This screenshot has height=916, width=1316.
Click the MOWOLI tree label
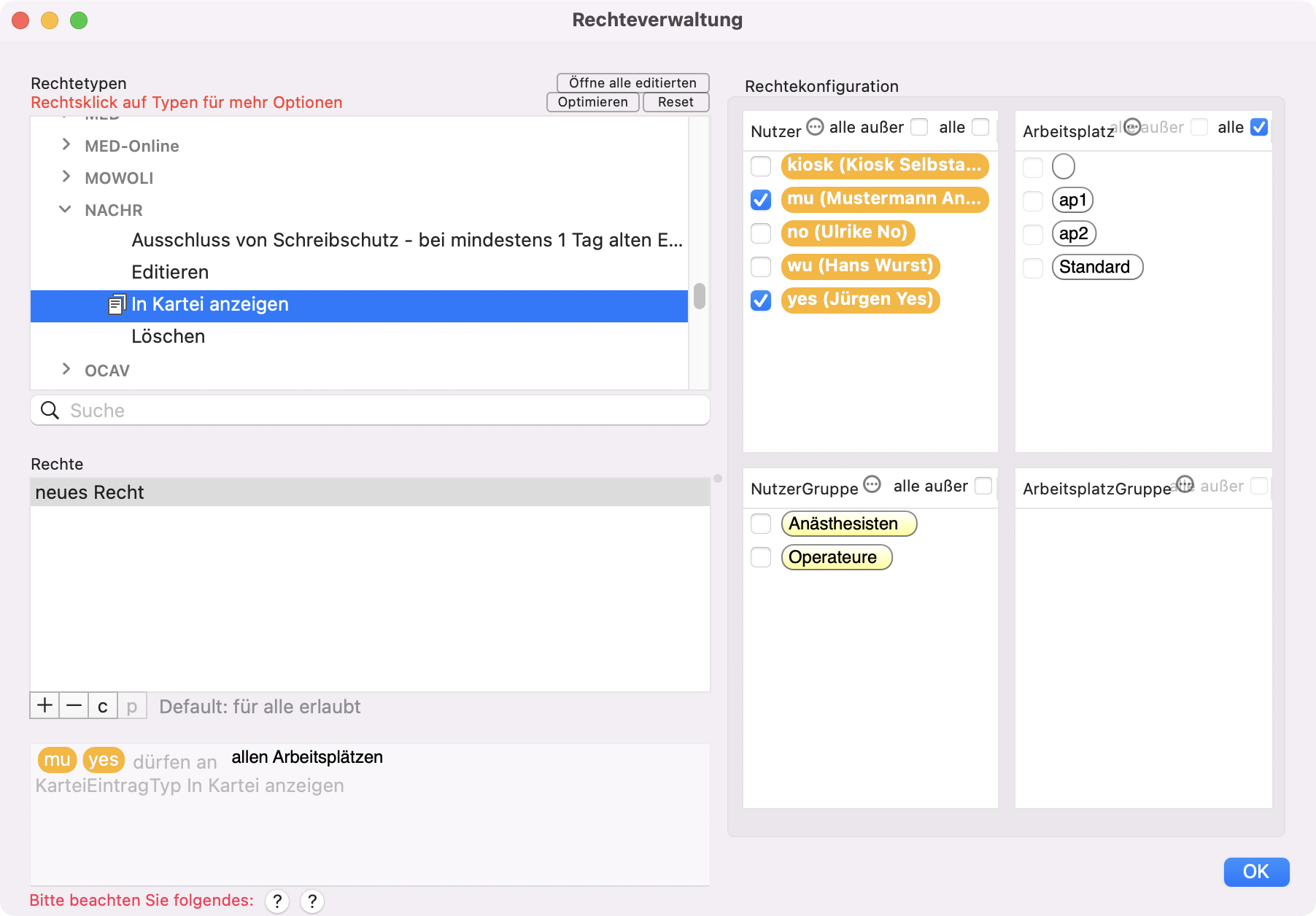pyautogui.click(x=119, y=178)
